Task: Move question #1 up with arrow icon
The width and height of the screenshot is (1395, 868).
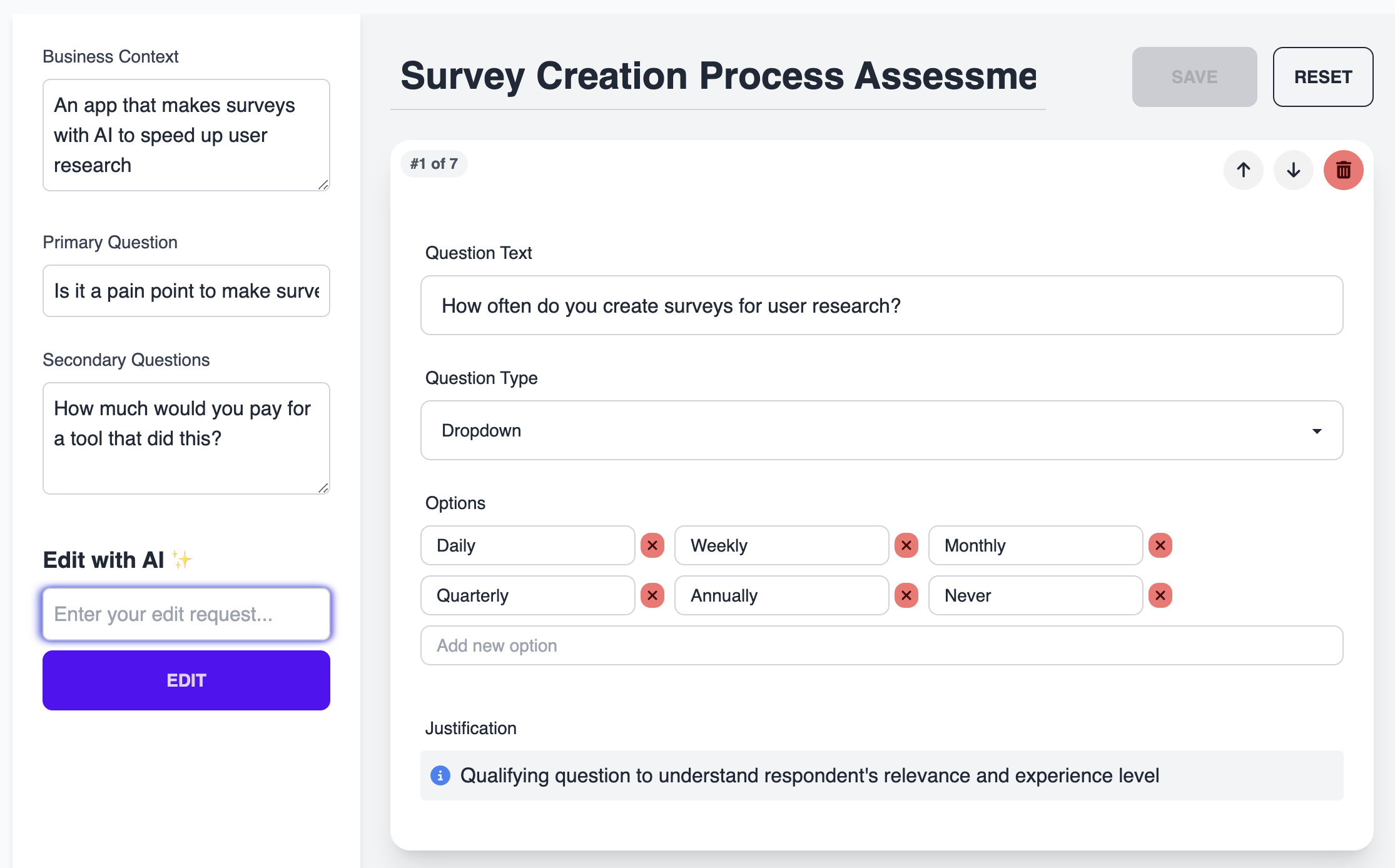Action: coord(1243,170)
